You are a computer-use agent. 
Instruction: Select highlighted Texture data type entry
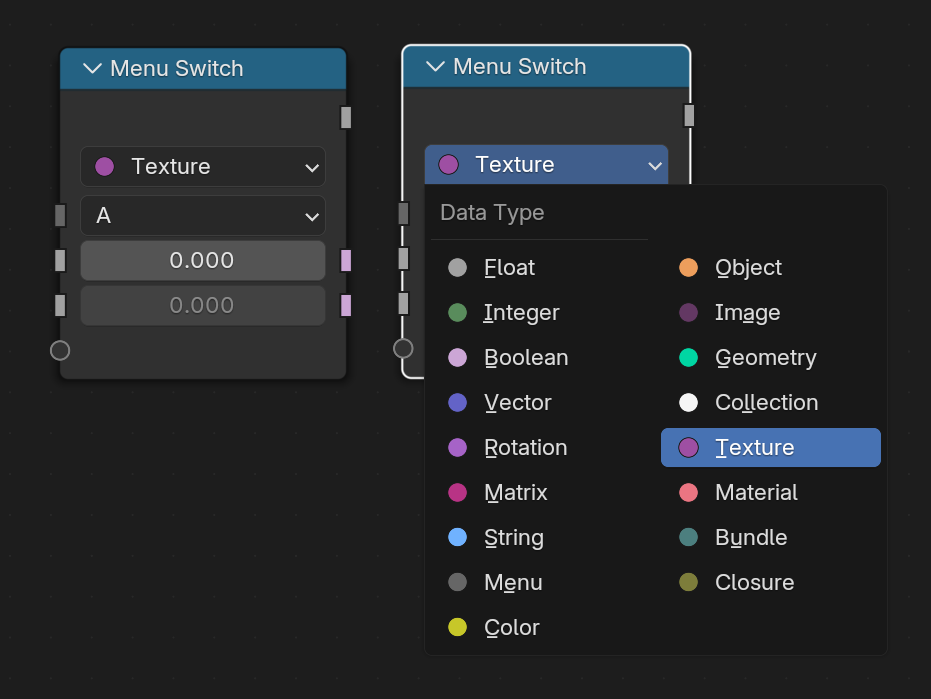771,447
